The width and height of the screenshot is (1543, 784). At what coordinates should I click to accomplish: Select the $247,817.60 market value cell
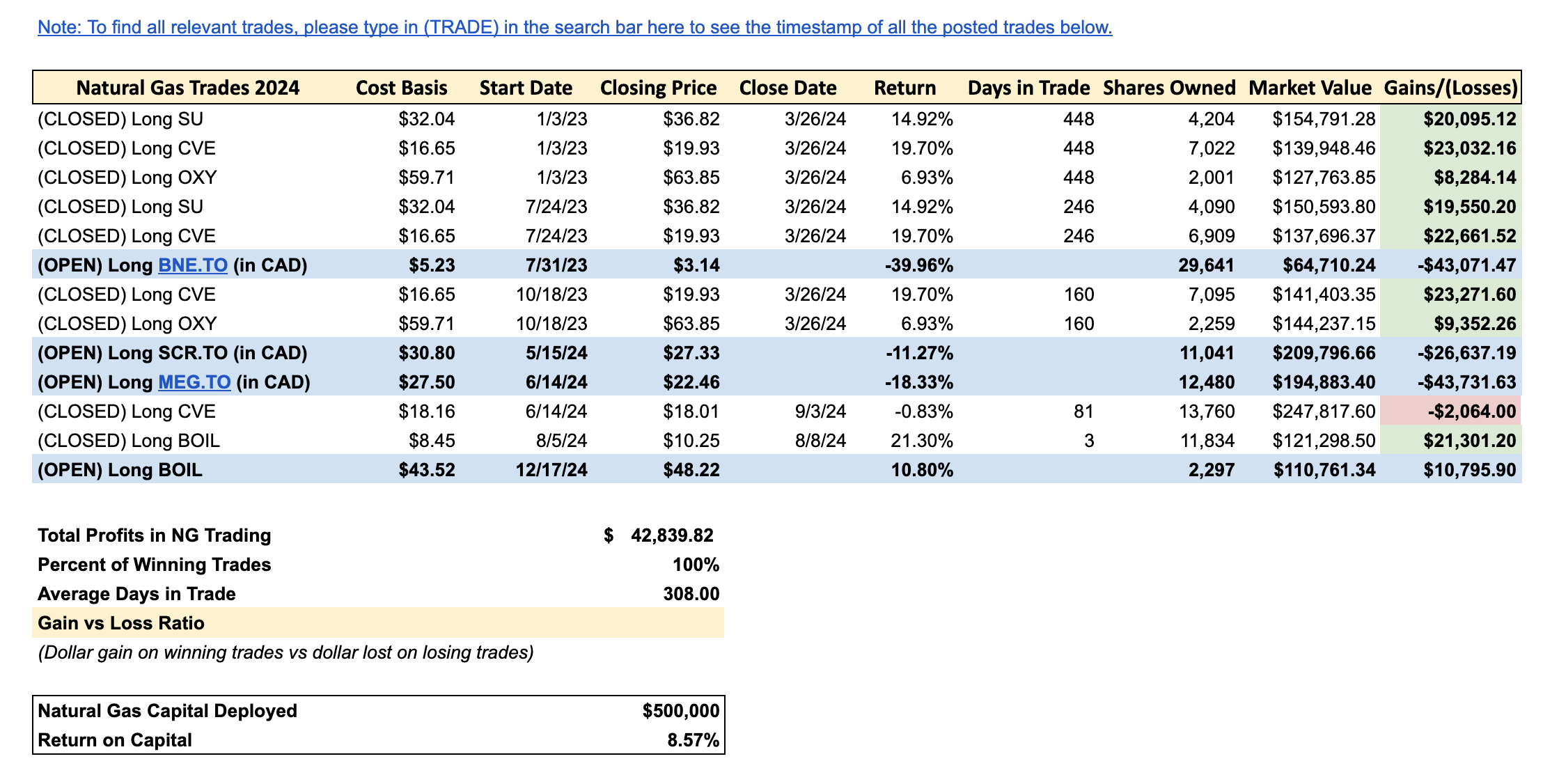point(1324,411)
